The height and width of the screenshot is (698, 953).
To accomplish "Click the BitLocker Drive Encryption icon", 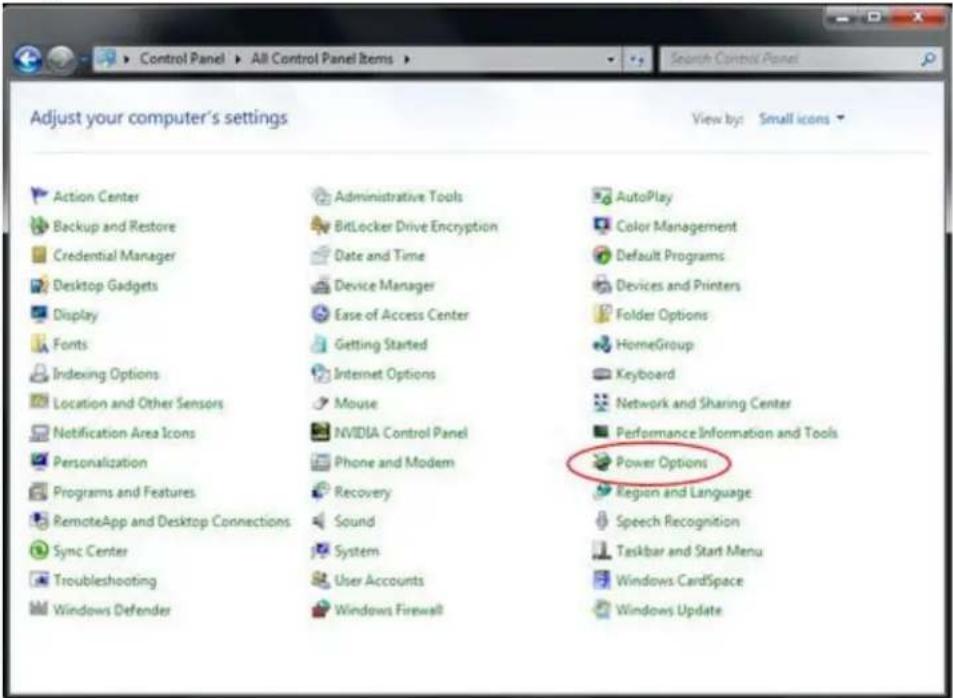I will (x=320, y=226).
